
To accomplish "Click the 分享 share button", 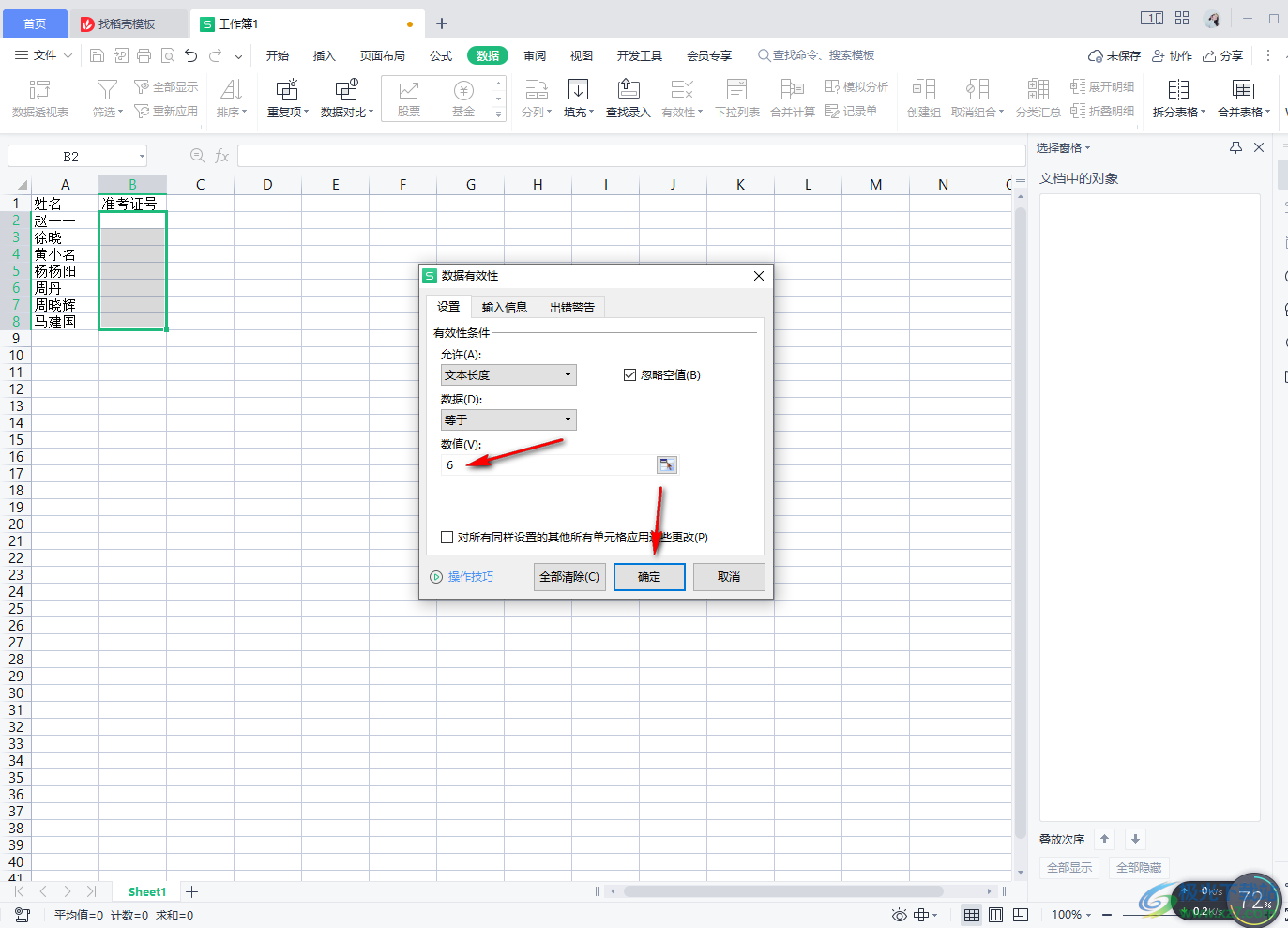I will click(1223, 55).
